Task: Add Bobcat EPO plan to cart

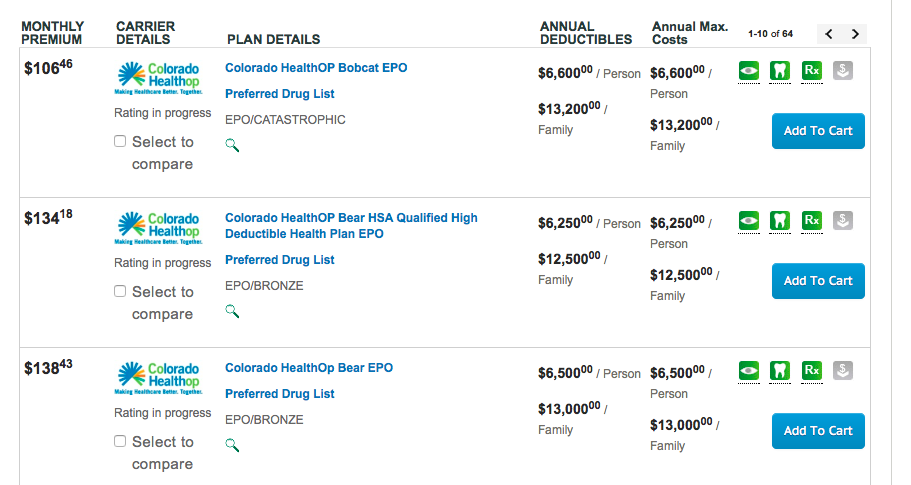Action: (818, 131)
